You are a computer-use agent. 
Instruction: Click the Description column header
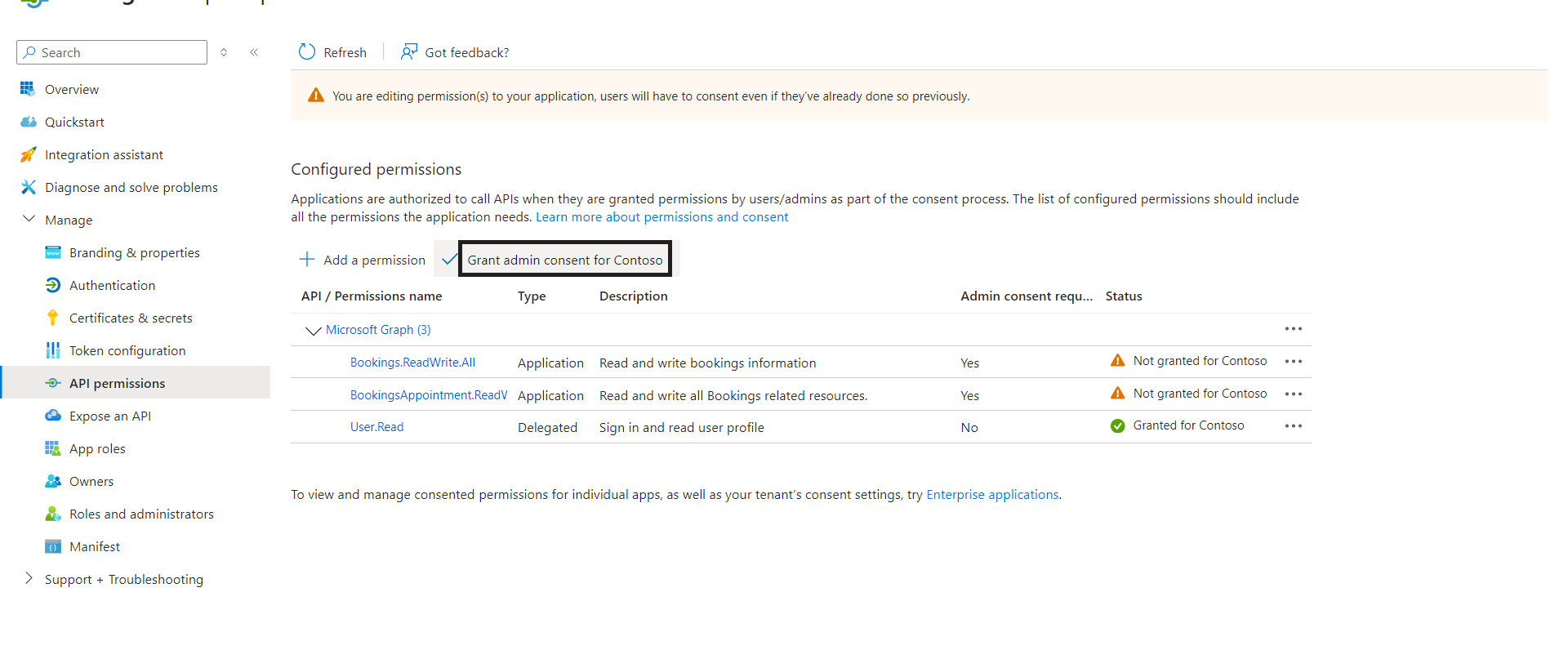[634, 296]
